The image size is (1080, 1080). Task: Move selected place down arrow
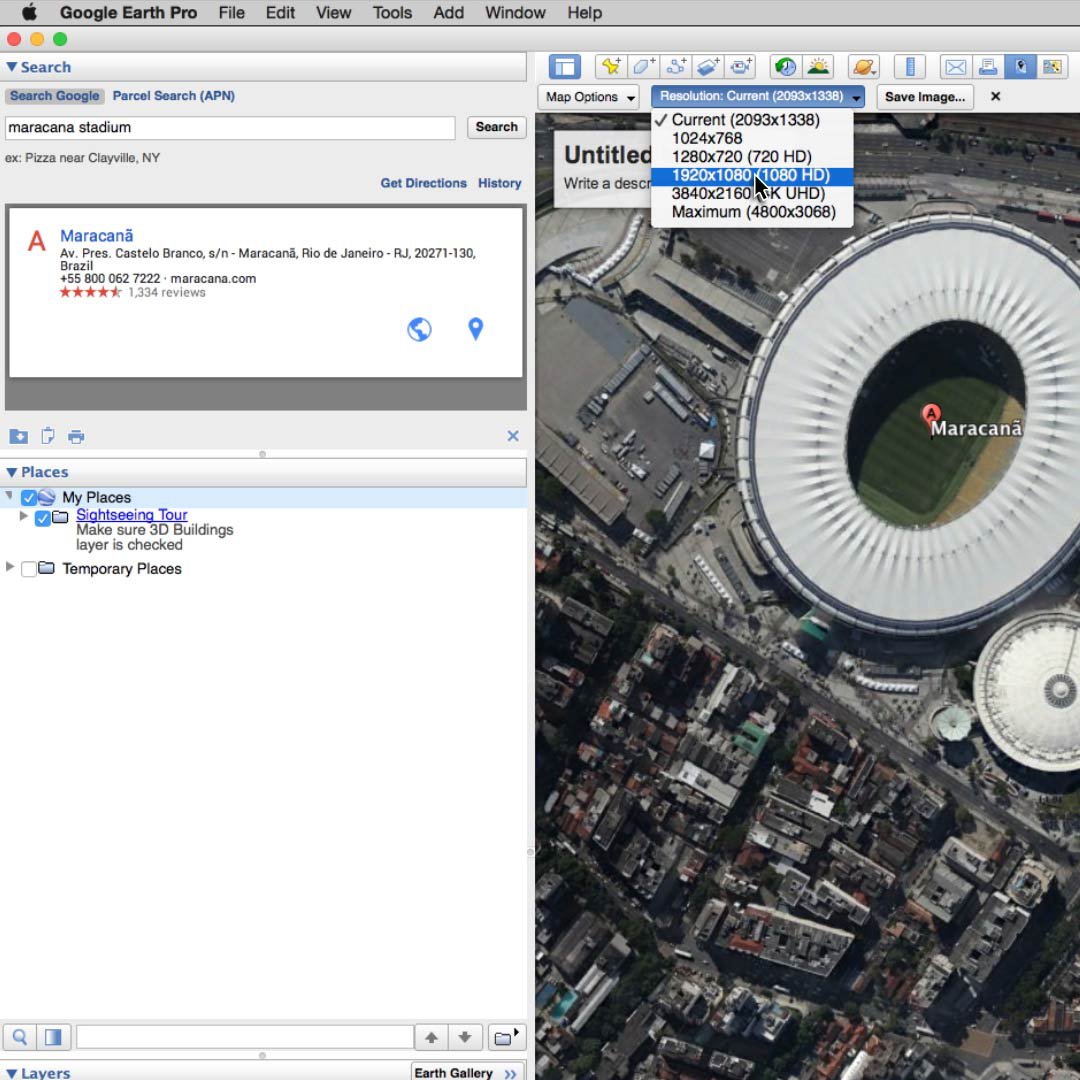coord(465,1037)
